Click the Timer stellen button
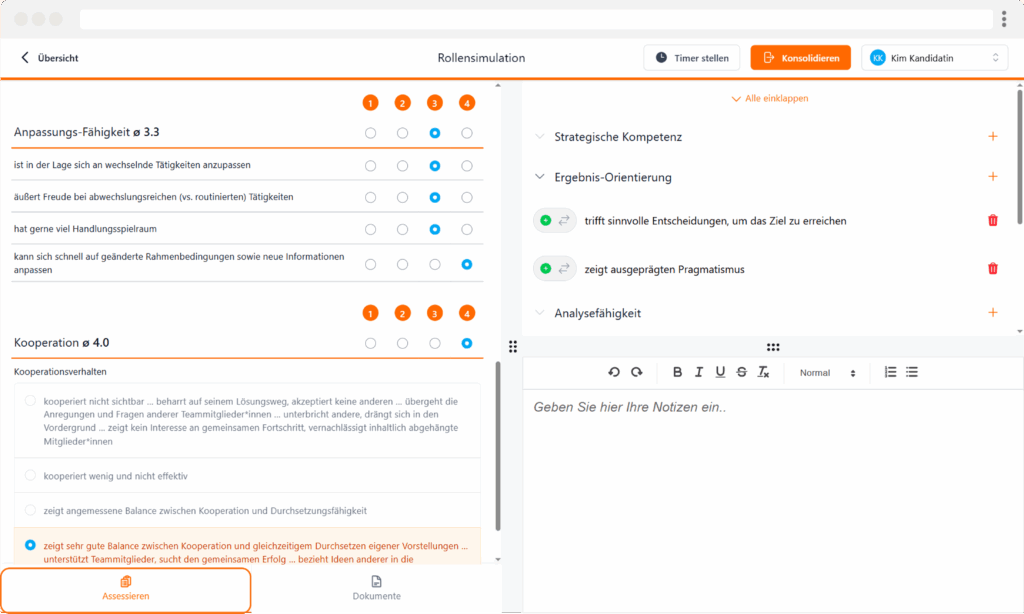1024x614 pixels. tap(691, 58)
